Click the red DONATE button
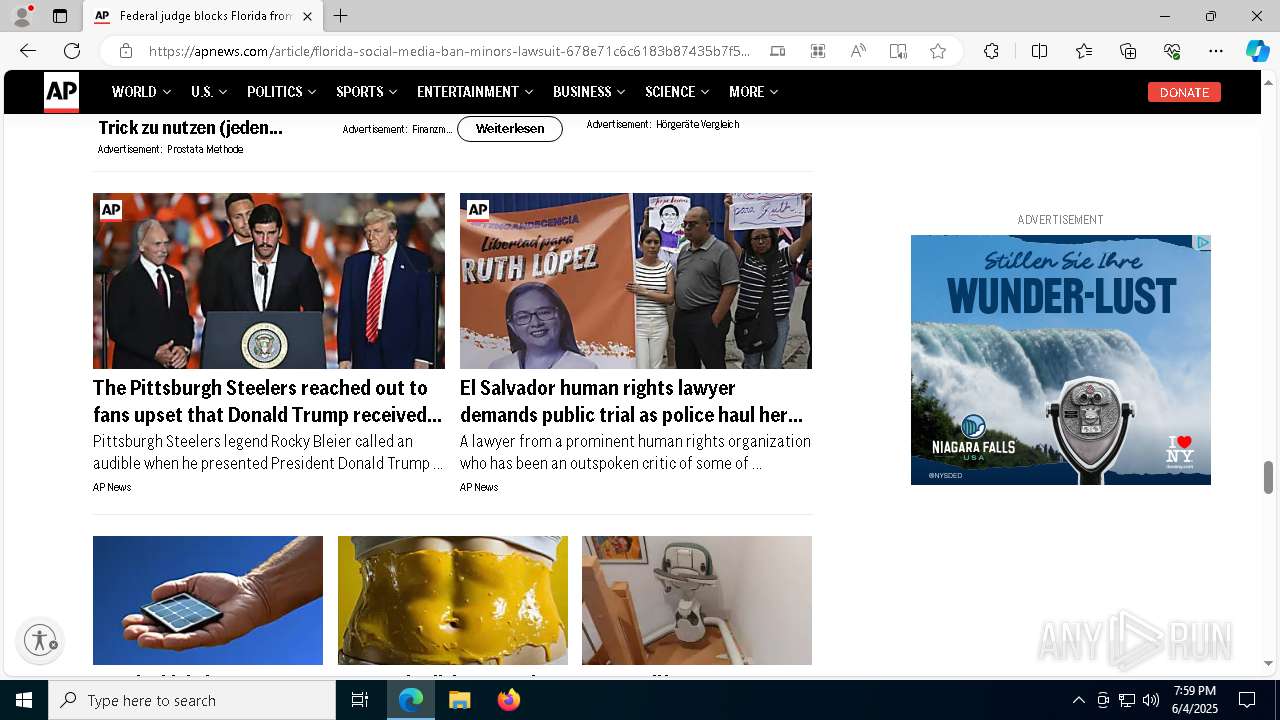 click(1184, 92)
